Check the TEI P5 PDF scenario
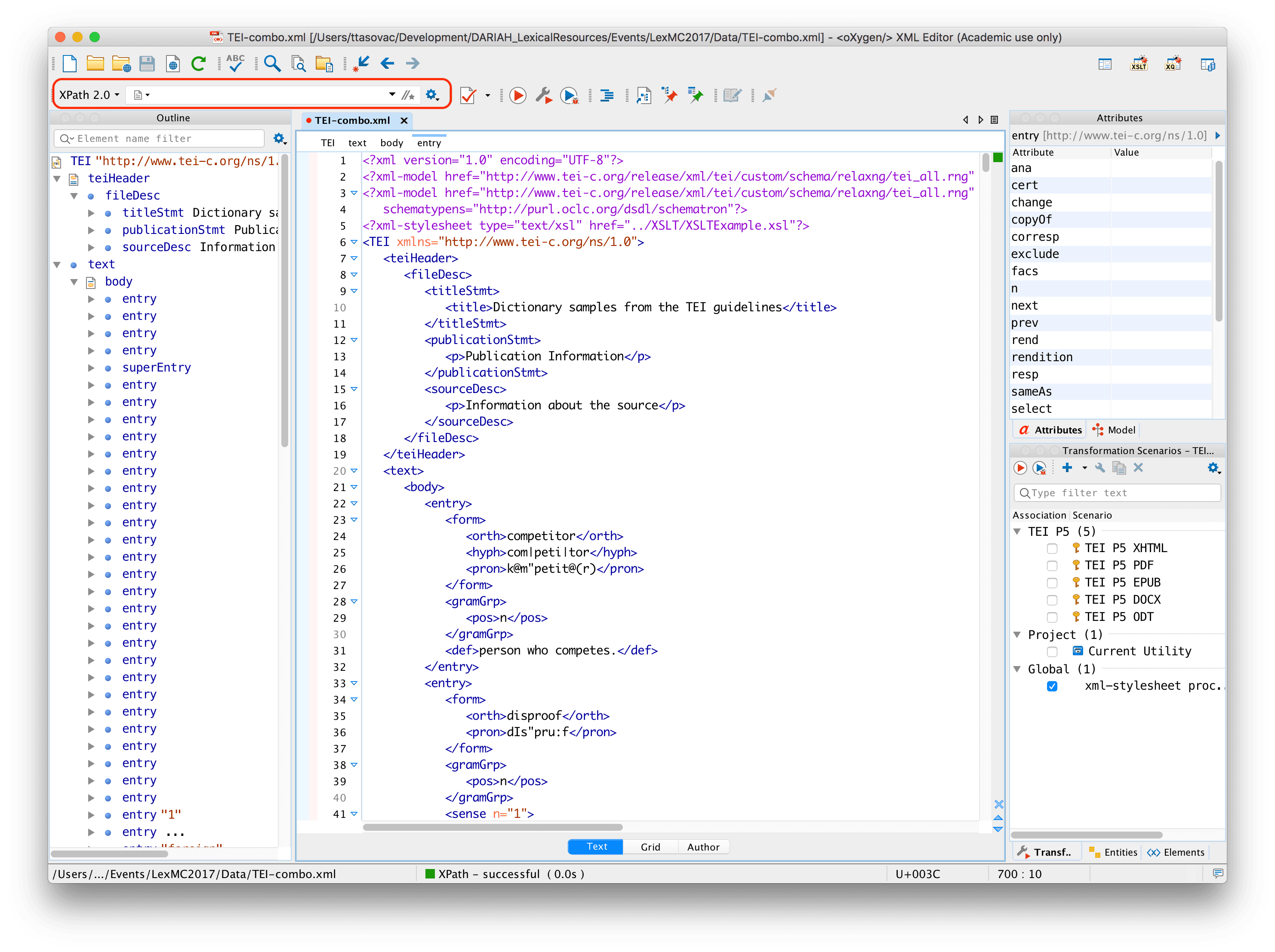Viewport: 1275px width, 952px height. (x=1052, y=566)
